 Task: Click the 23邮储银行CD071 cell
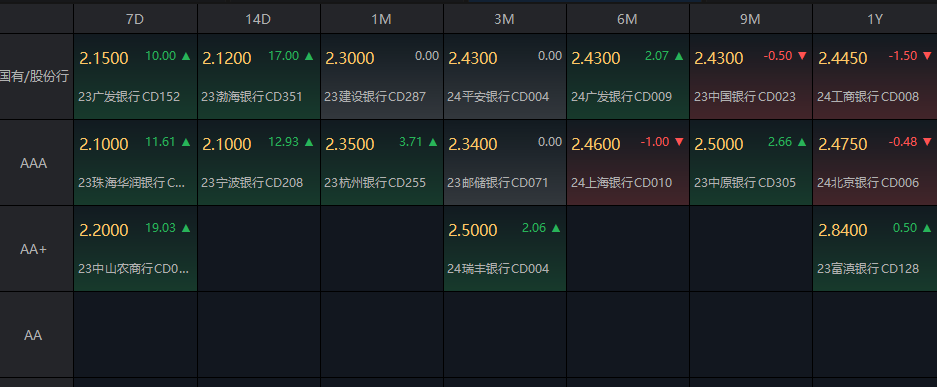(x=505, y=163)
